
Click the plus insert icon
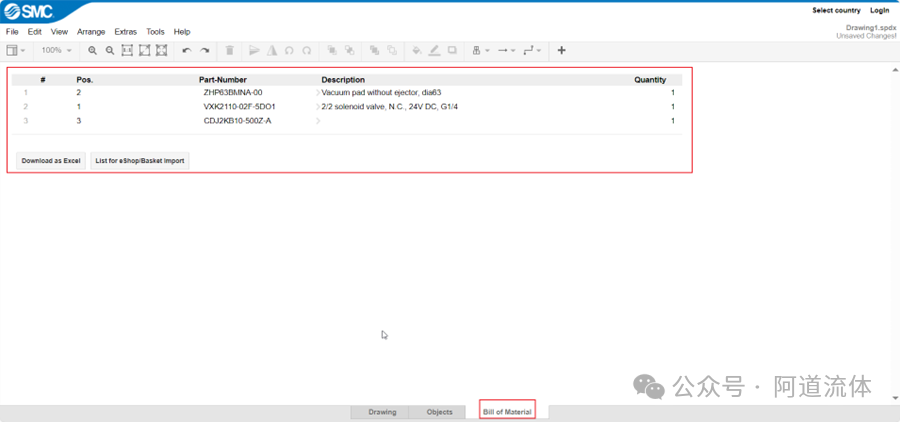coord(561,51)
